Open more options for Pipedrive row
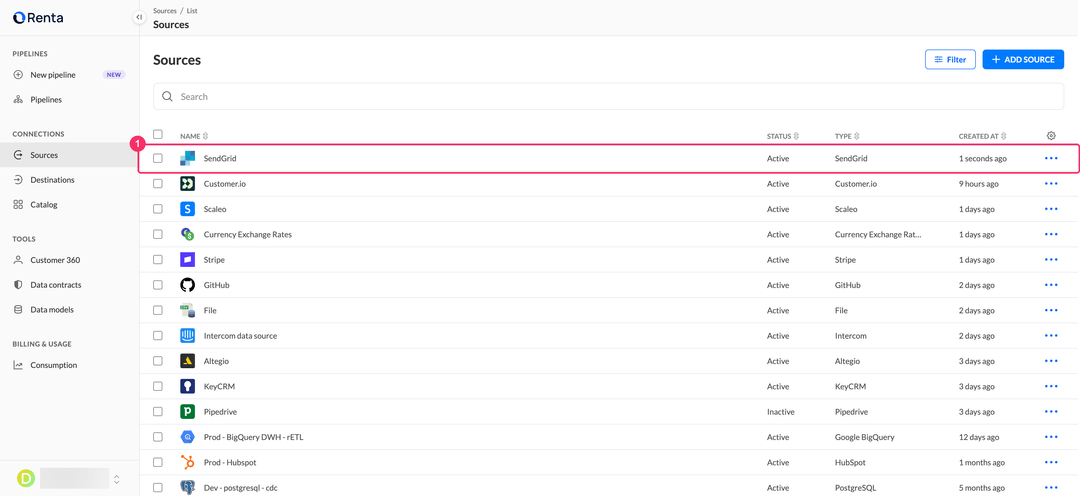This screenshot has width=1080, height=496. pyautogui.click(x=1051, y=411)
